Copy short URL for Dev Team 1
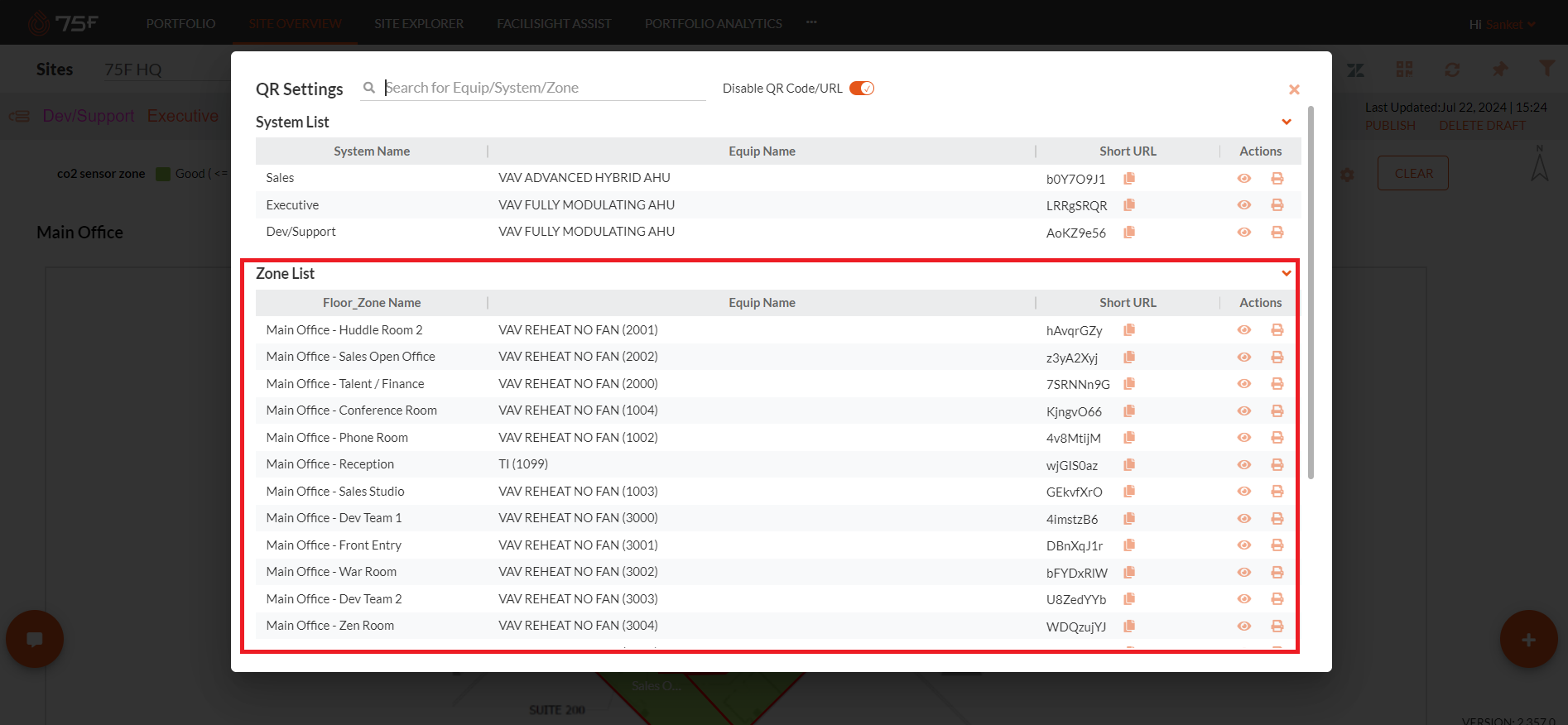This screenshot has width=1568, height=725. (x=1129, y=518)
